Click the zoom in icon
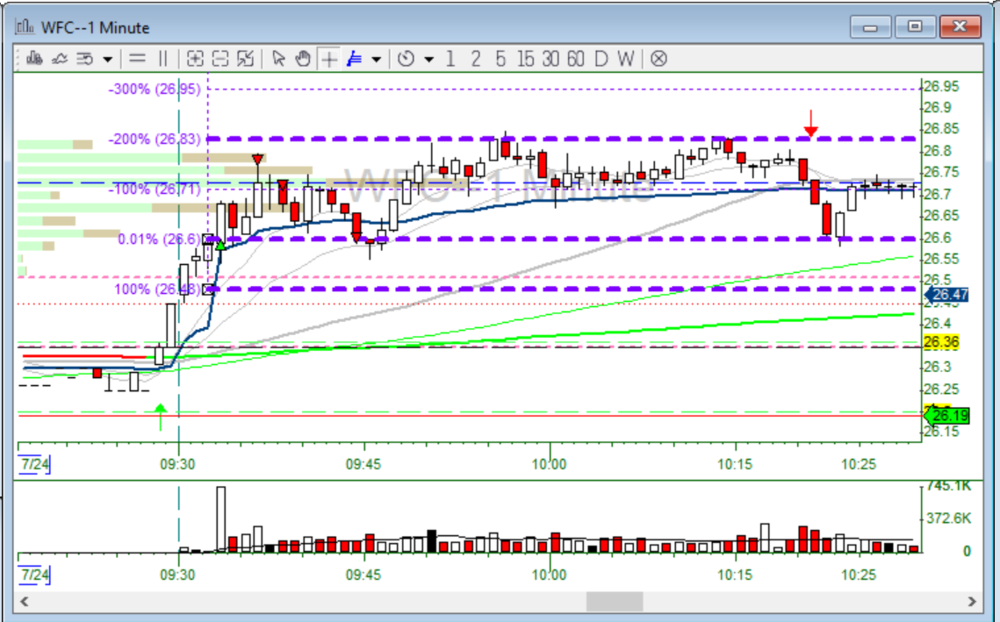The width and height of the screenshot is (1000, 622). click(195, 58)
